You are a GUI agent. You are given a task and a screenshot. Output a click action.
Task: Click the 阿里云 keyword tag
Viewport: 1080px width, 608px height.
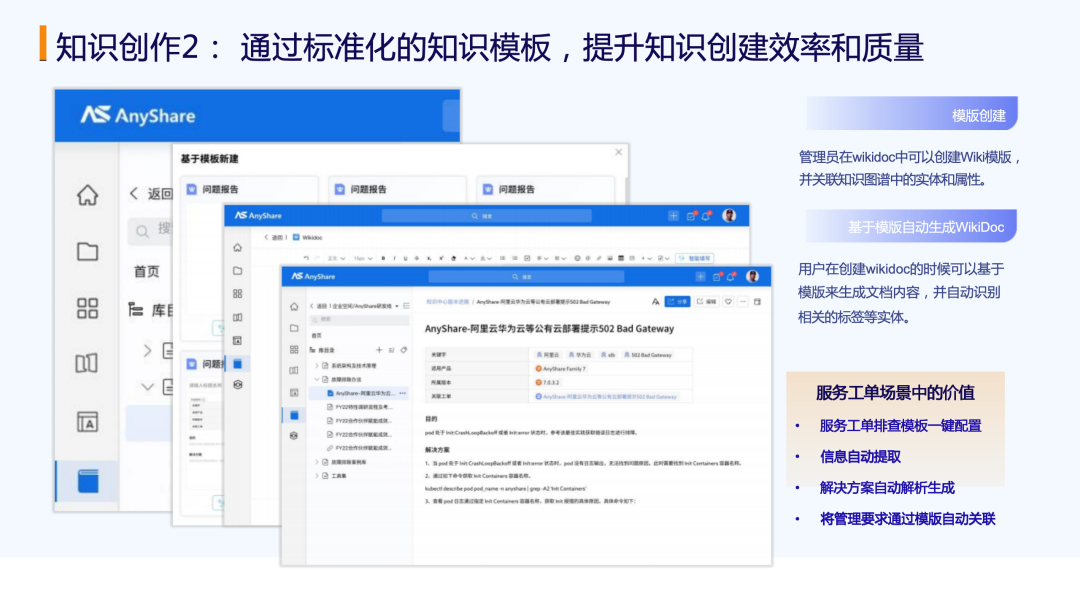pos(548,355)
